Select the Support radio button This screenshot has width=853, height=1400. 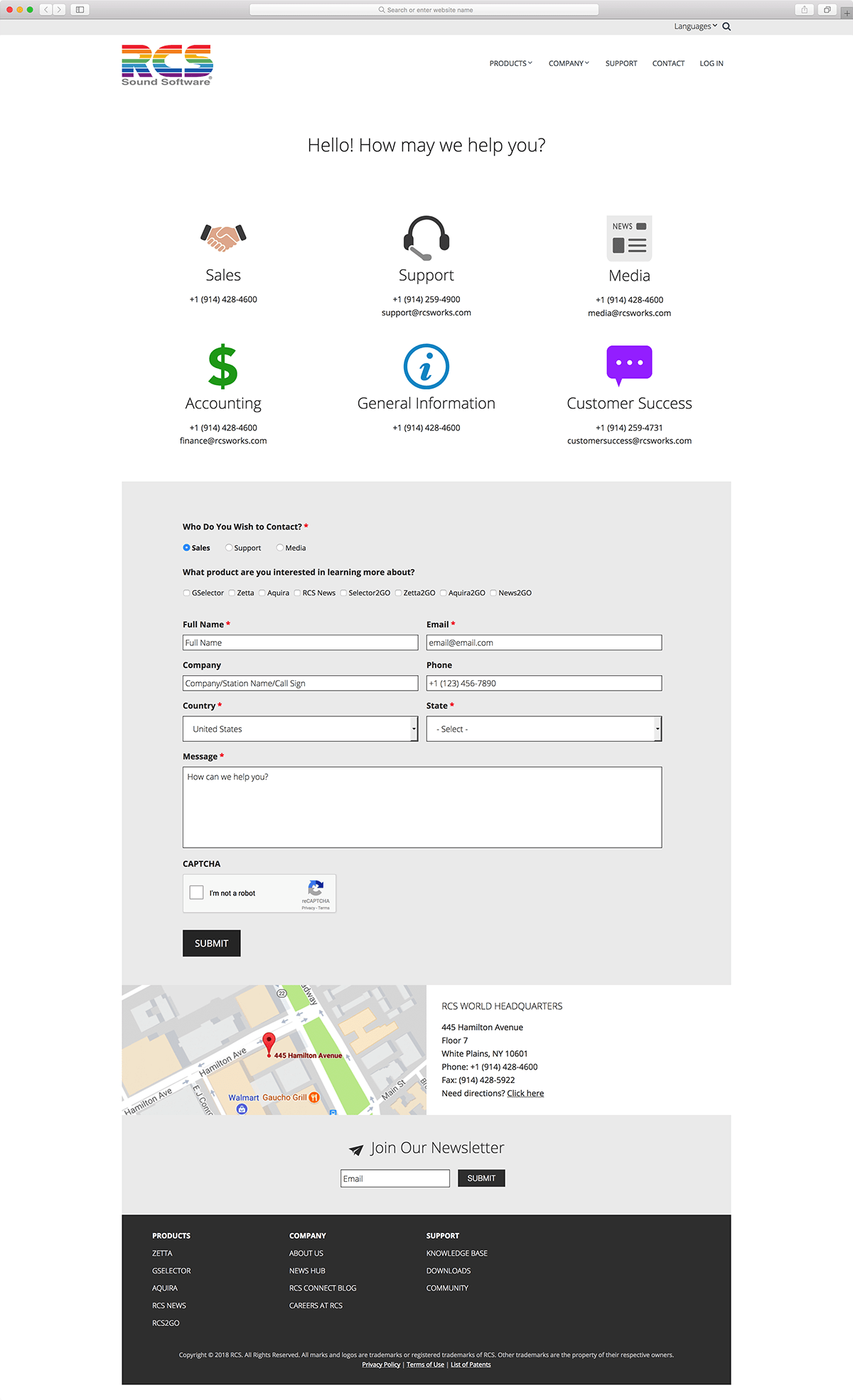(x=229, y=548)
